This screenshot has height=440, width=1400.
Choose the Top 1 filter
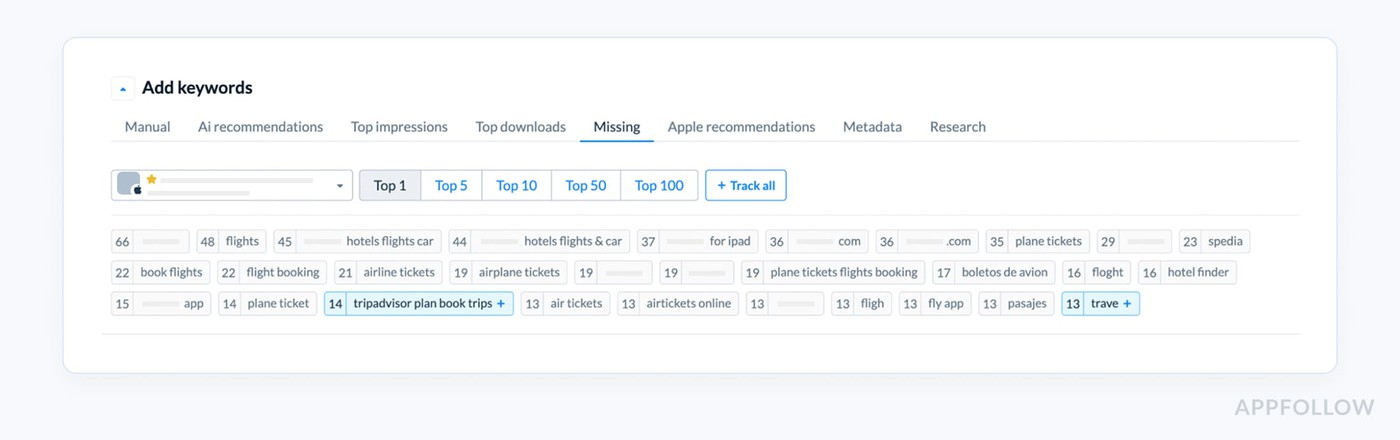[x=390, y=185]
